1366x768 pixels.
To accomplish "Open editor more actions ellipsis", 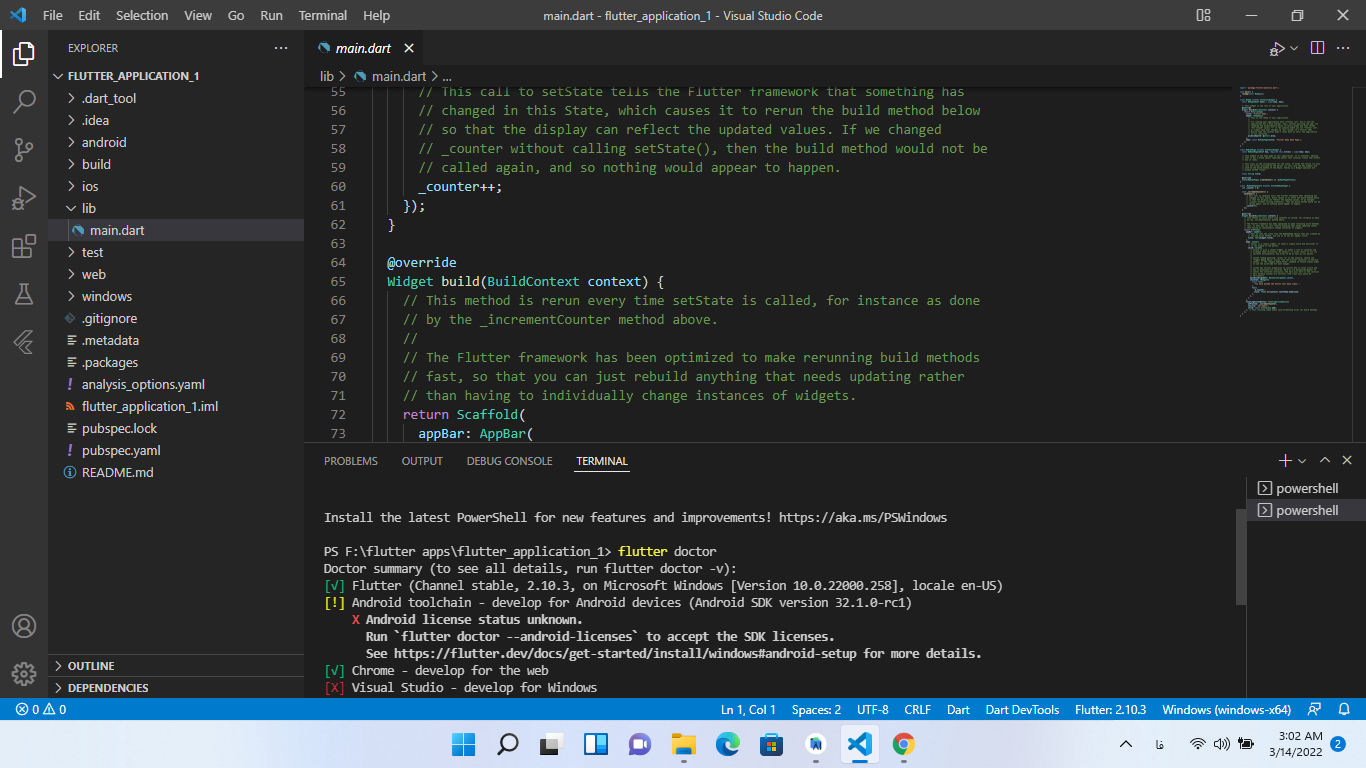I will point(1345,48).
